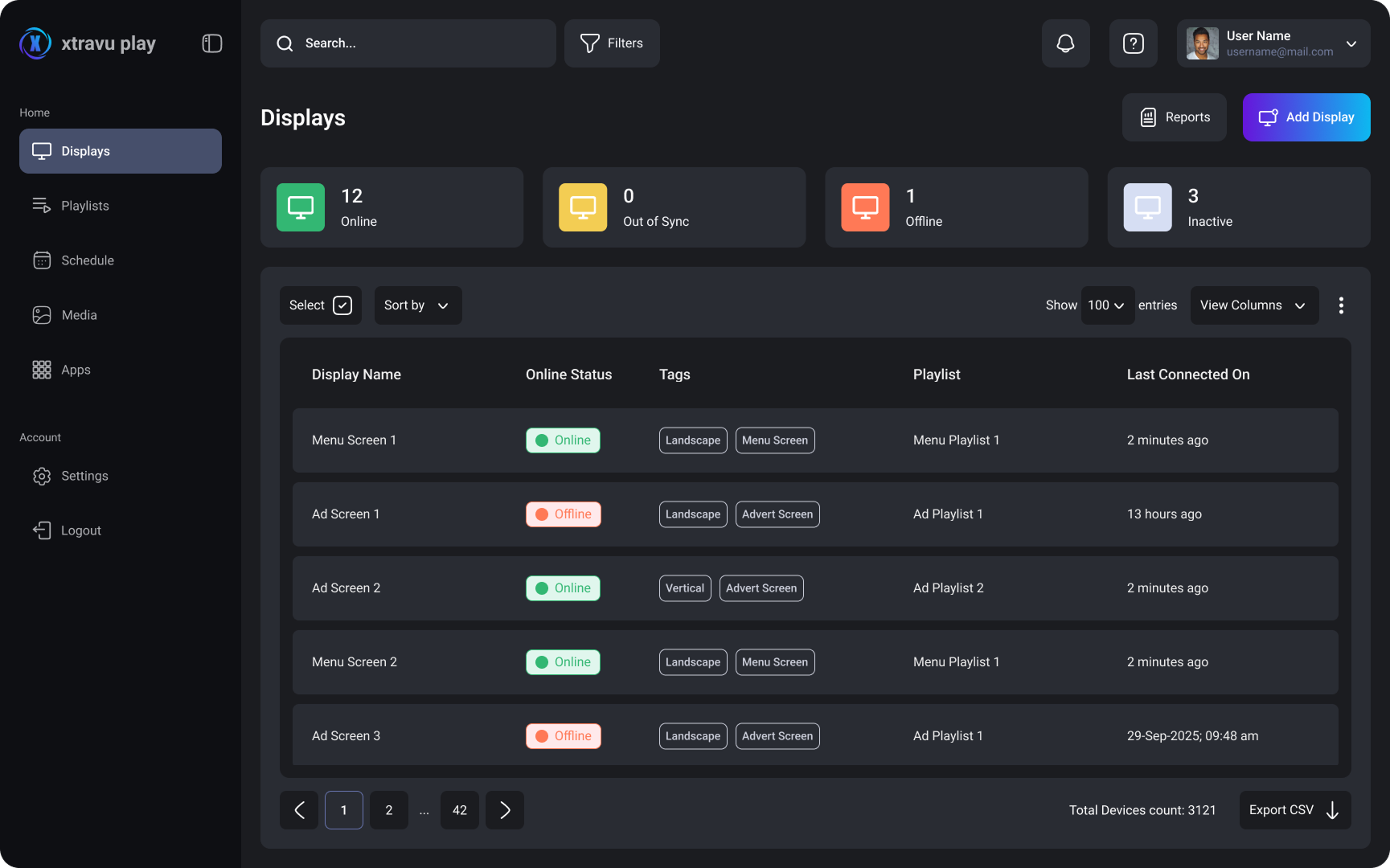Toggle the Select checkbox
The width and height of the screenshot is (1390, 868).
342,305
